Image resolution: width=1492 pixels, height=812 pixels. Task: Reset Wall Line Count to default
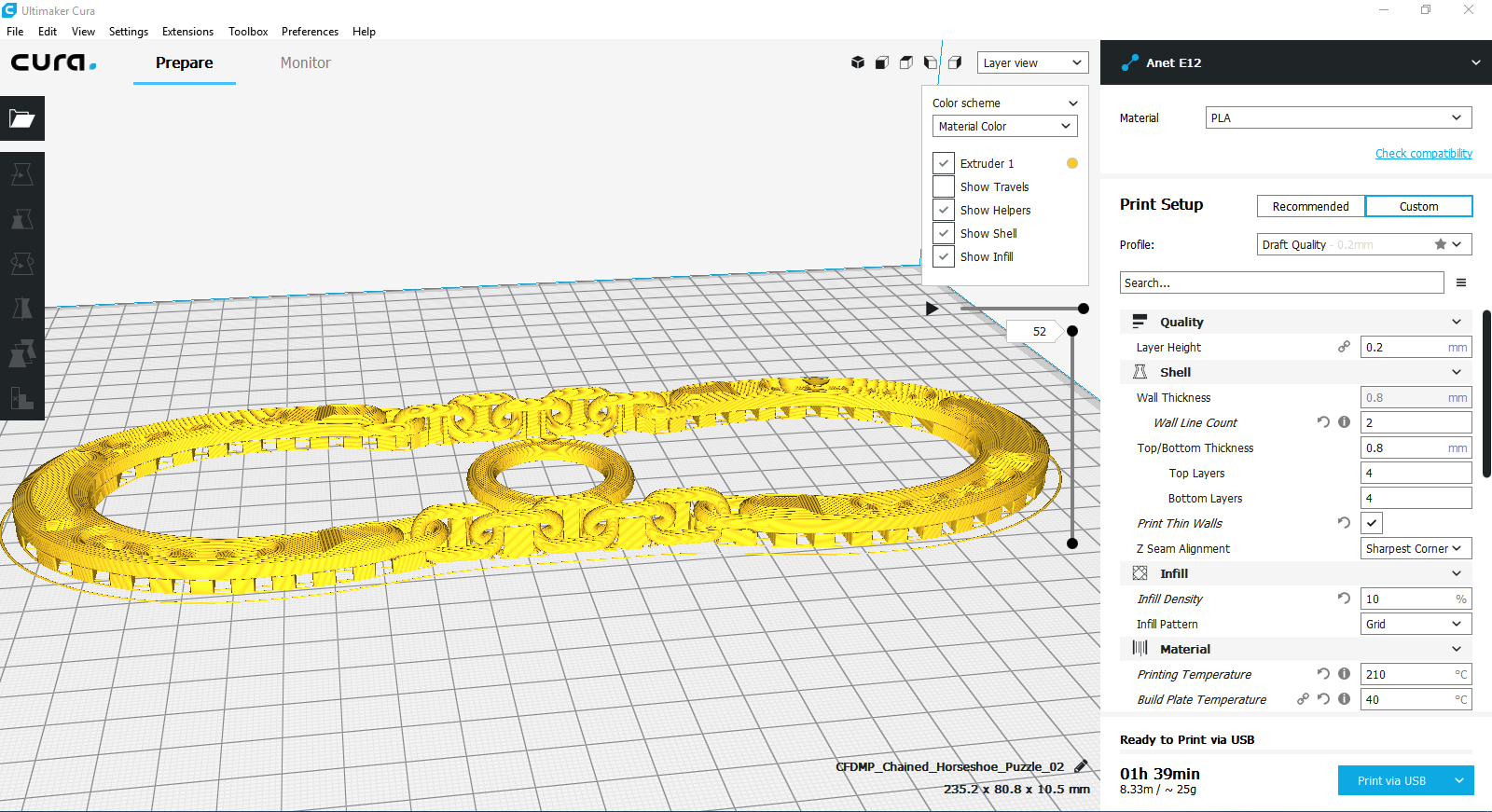pos(1323,422)
